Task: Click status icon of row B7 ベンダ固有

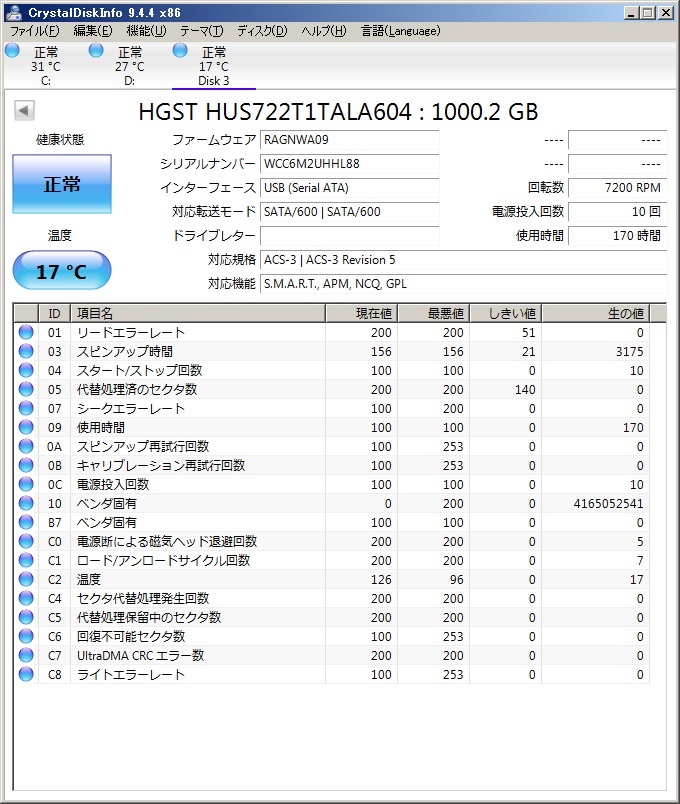Action: coord(26,522)
